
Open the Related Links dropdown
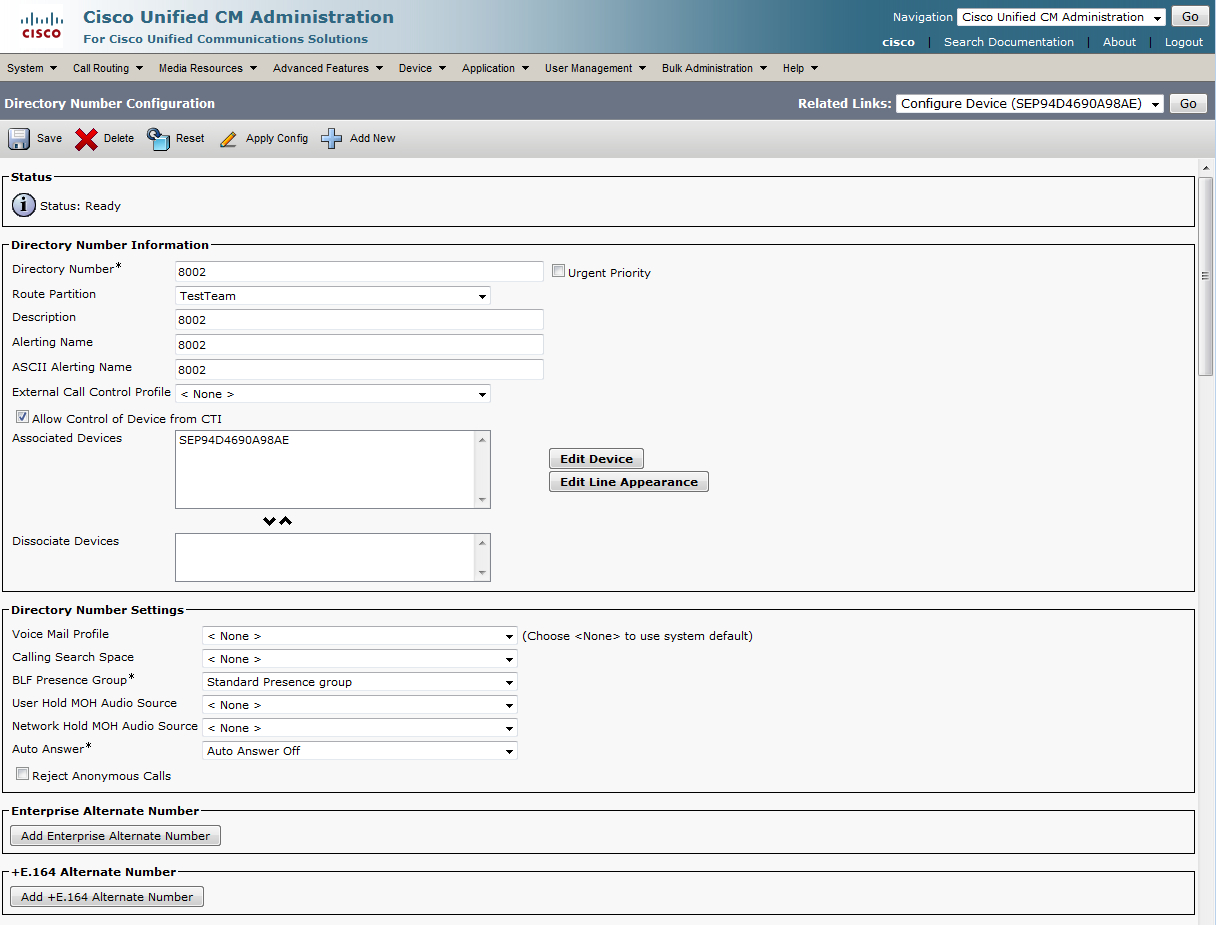click(1029, 104)
